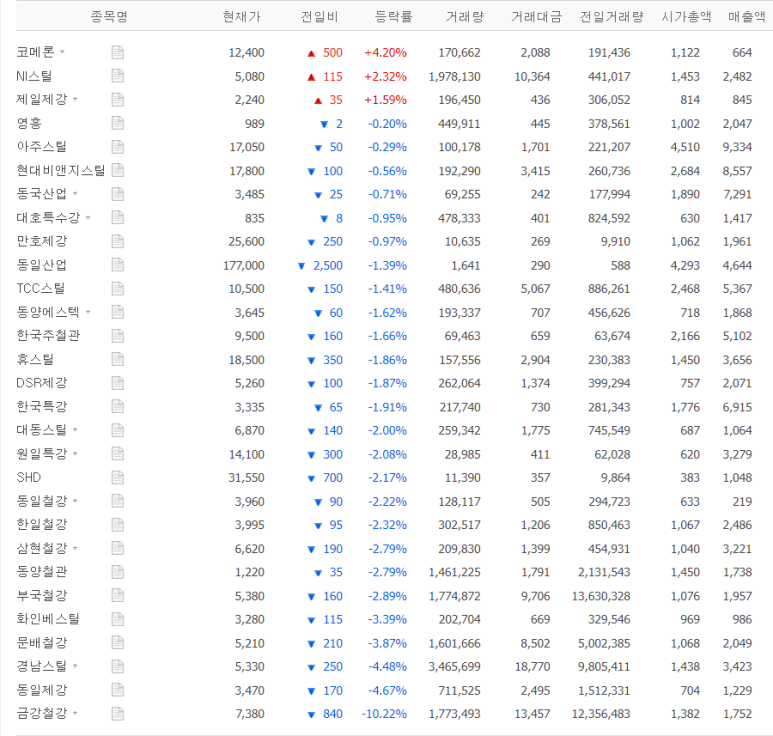Viewport: 773px width, 736px height.
Task: Open the 부국철강 stock link
Action: [41, 596]
